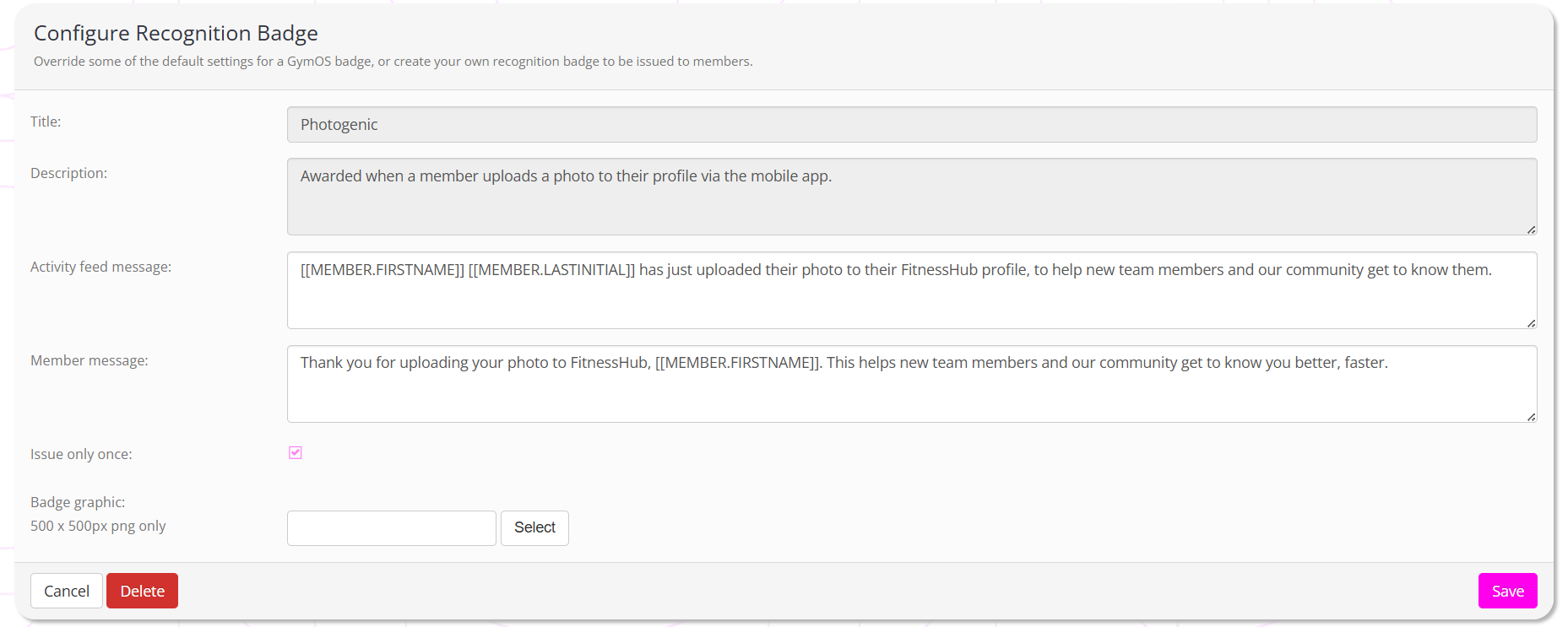Click inside the Member message text area

click(911, 384)
